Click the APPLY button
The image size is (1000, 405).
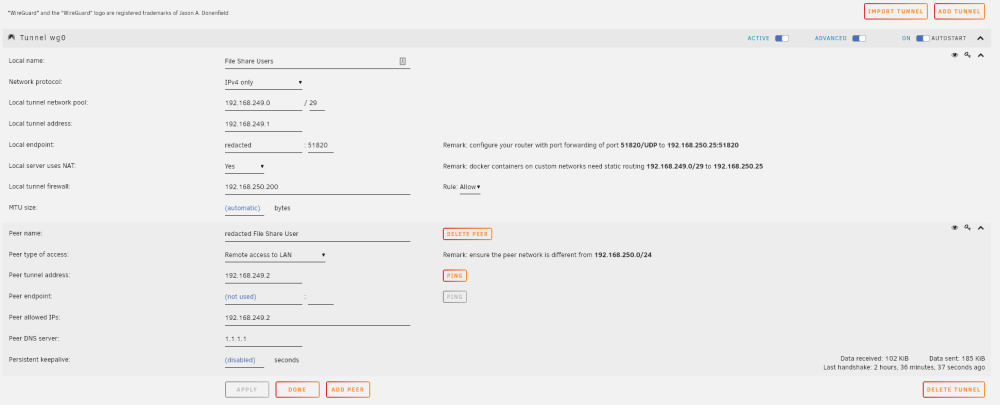247,390
